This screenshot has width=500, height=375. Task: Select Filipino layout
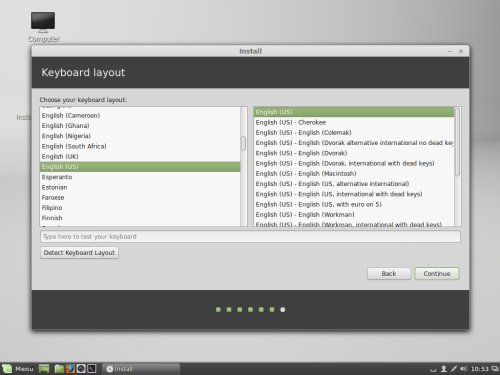point(140,208)
